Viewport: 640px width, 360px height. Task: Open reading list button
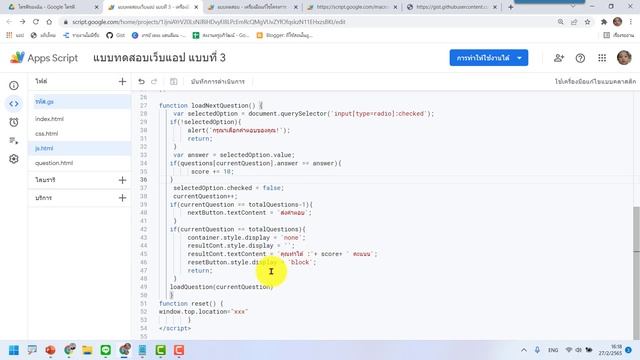click(619, 35)
